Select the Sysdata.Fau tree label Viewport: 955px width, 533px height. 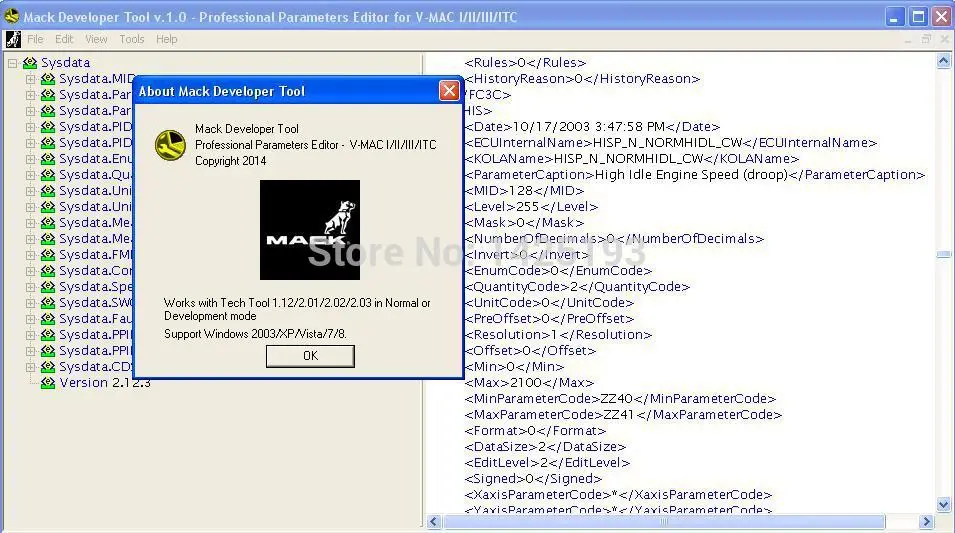coord(96,319)
